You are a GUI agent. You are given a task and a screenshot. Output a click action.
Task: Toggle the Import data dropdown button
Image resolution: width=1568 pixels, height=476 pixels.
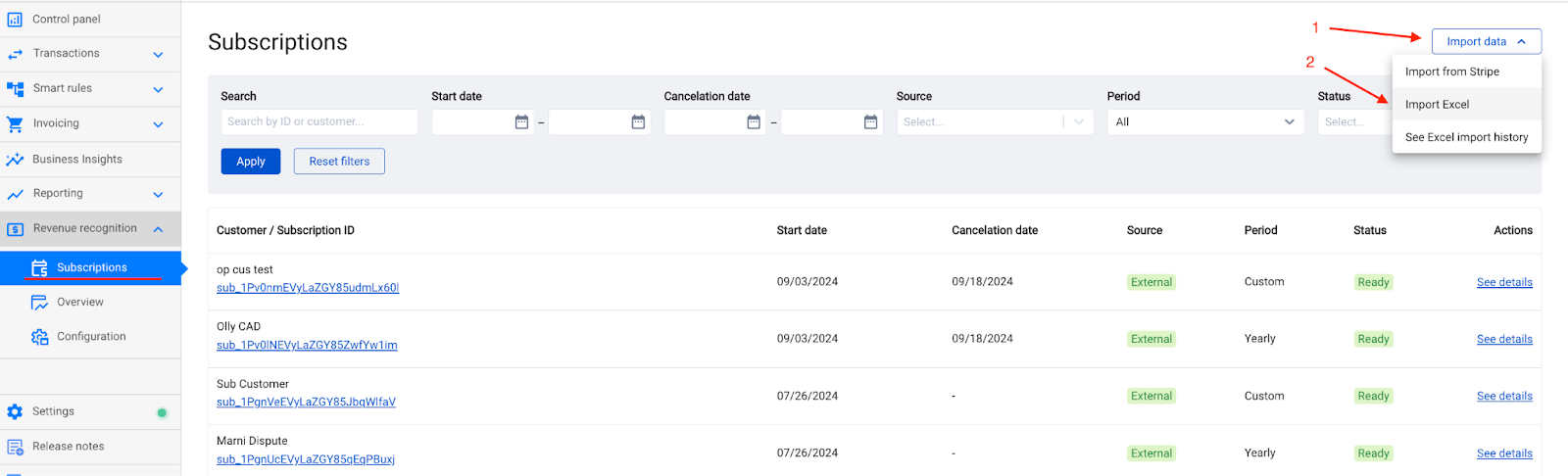[x=1486, y=41]
